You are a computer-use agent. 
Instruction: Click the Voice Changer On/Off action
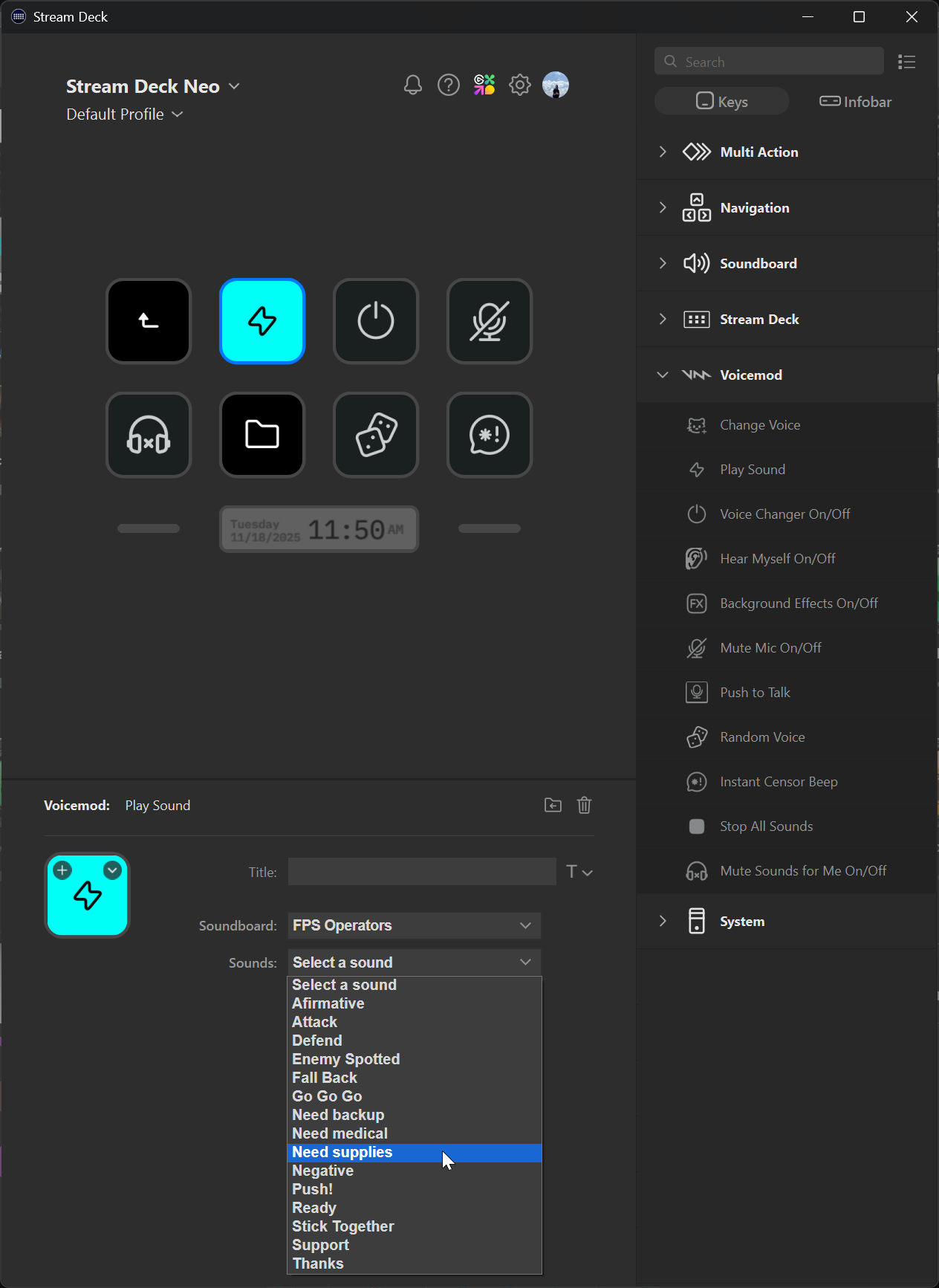coord(787,514)
